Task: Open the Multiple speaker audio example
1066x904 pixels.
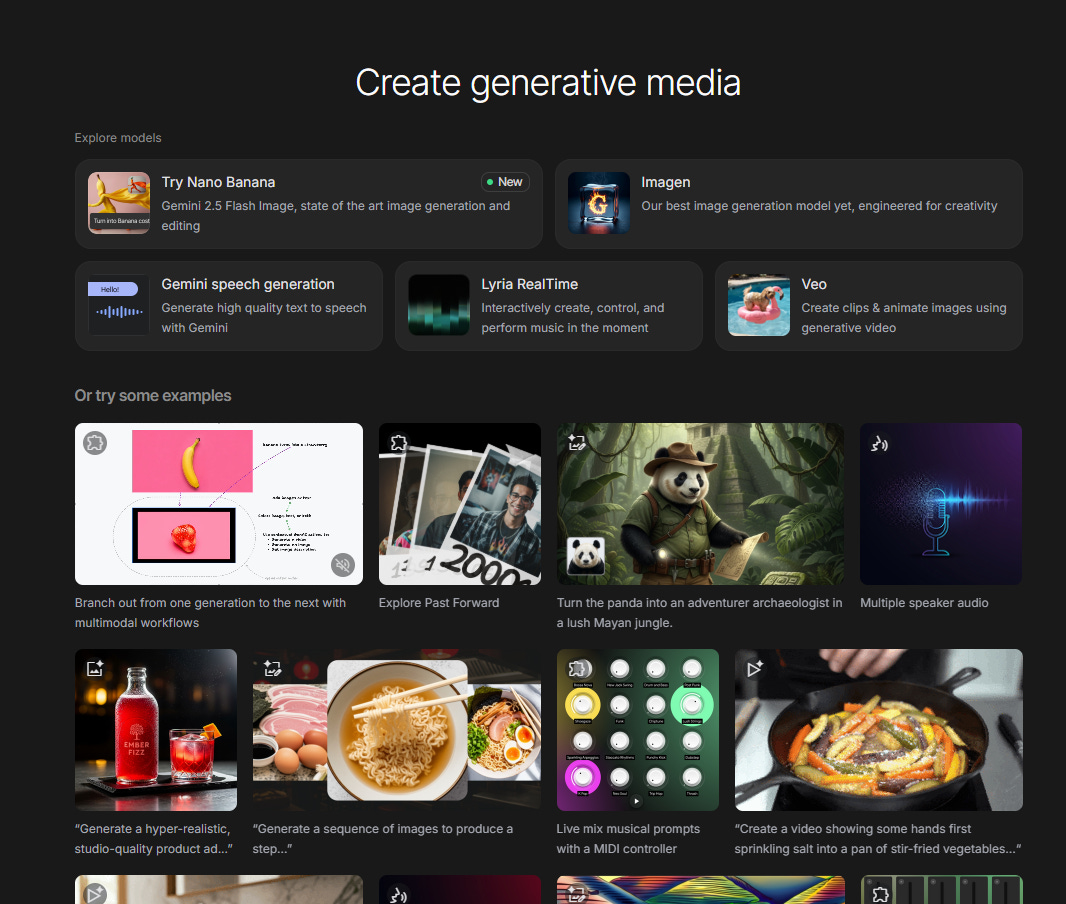Action: click(941, 504)
